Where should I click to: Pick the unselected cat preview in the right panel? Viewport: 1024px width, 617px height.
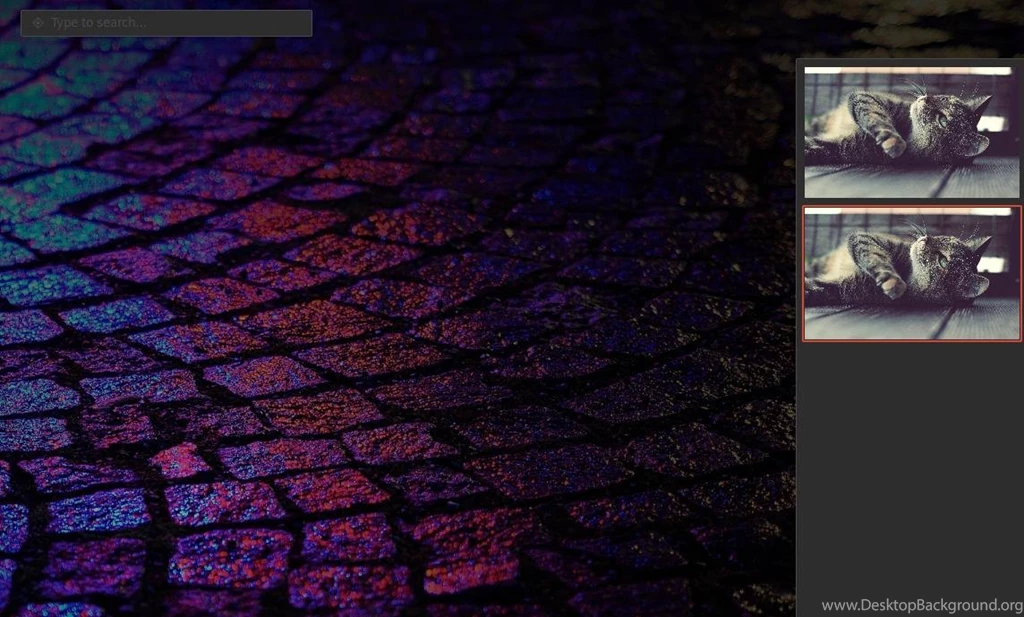[x=911, y=132]
